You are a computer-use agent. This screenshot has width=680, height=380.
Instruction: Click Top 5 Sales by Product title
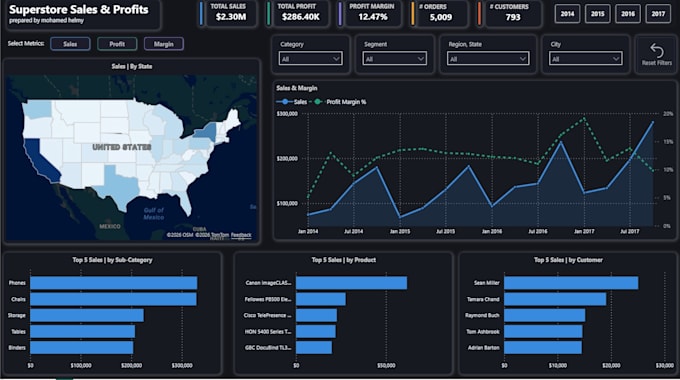pos(343,260)
